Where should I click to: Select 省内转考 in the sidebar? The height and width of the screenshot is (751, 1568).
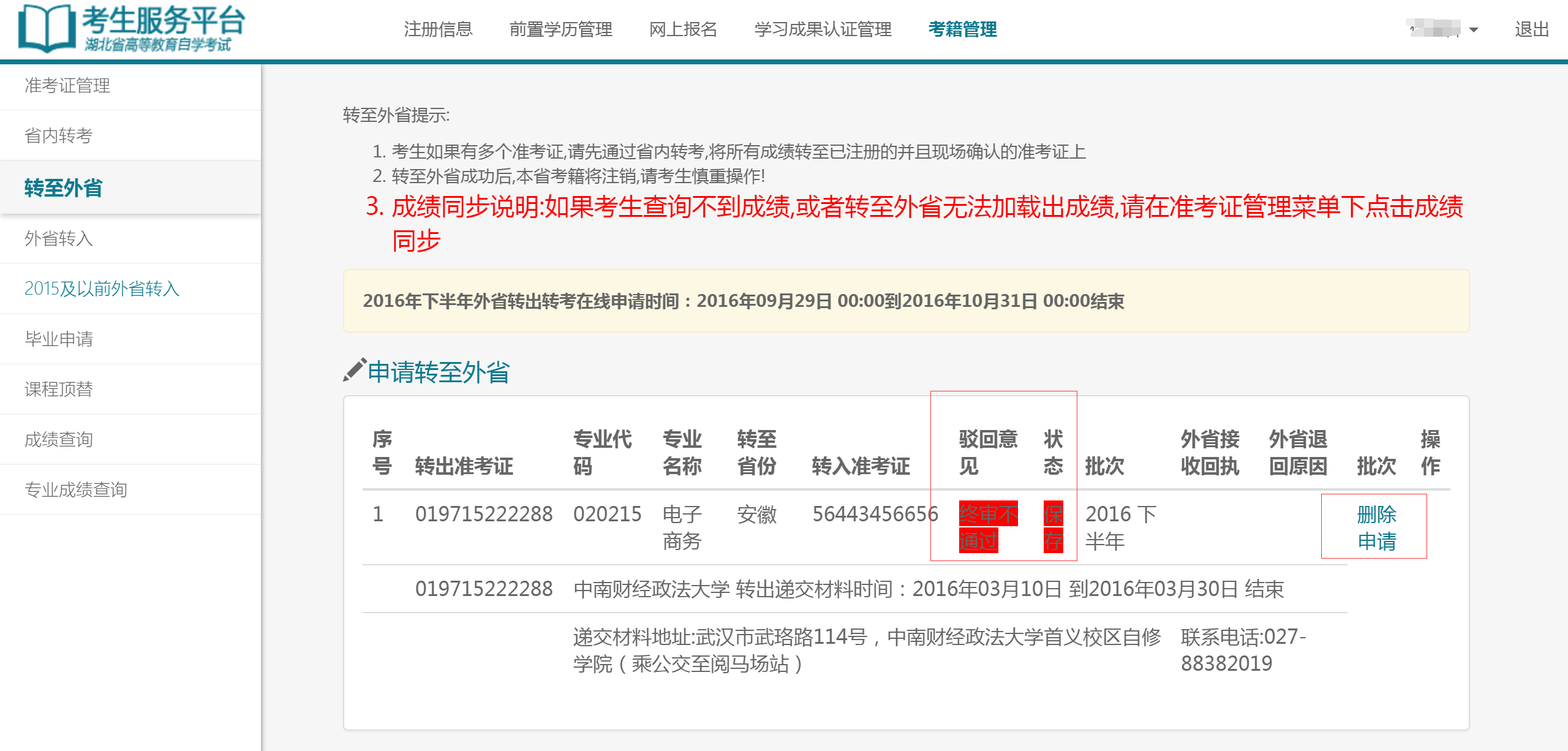[x=58, y=135]
